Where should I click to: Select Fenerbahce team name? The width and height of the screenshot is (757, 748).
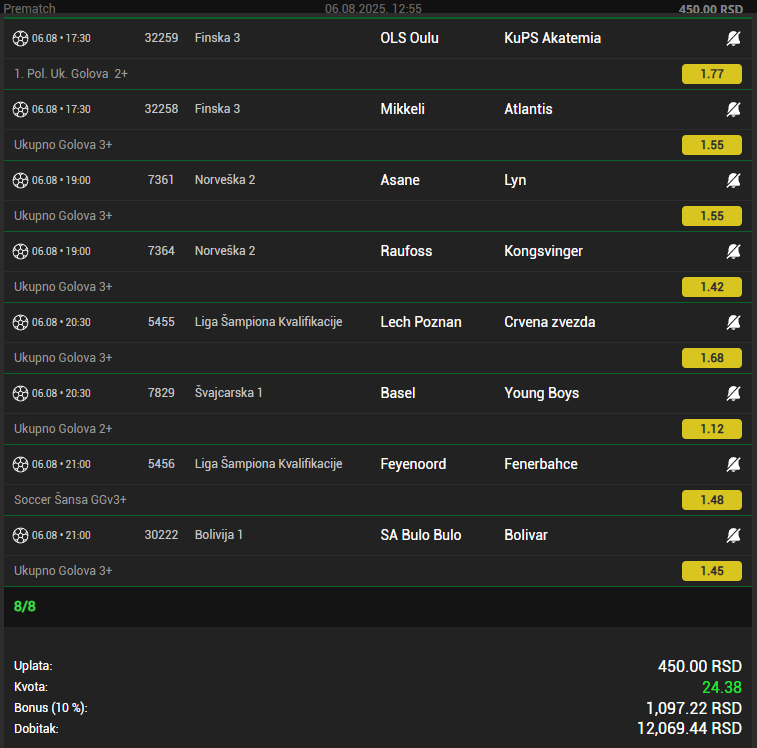click(541, 464)
